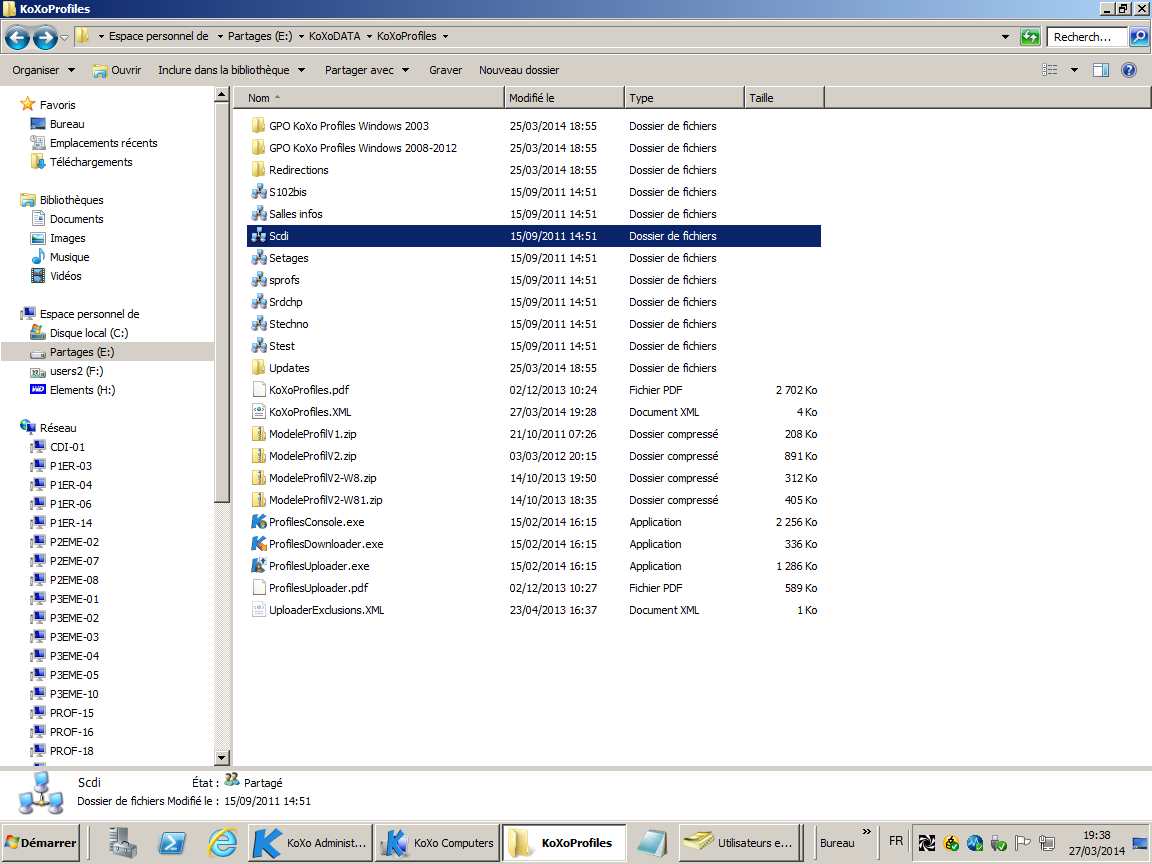Open the view options dropdown arrow

(1074, 70)
